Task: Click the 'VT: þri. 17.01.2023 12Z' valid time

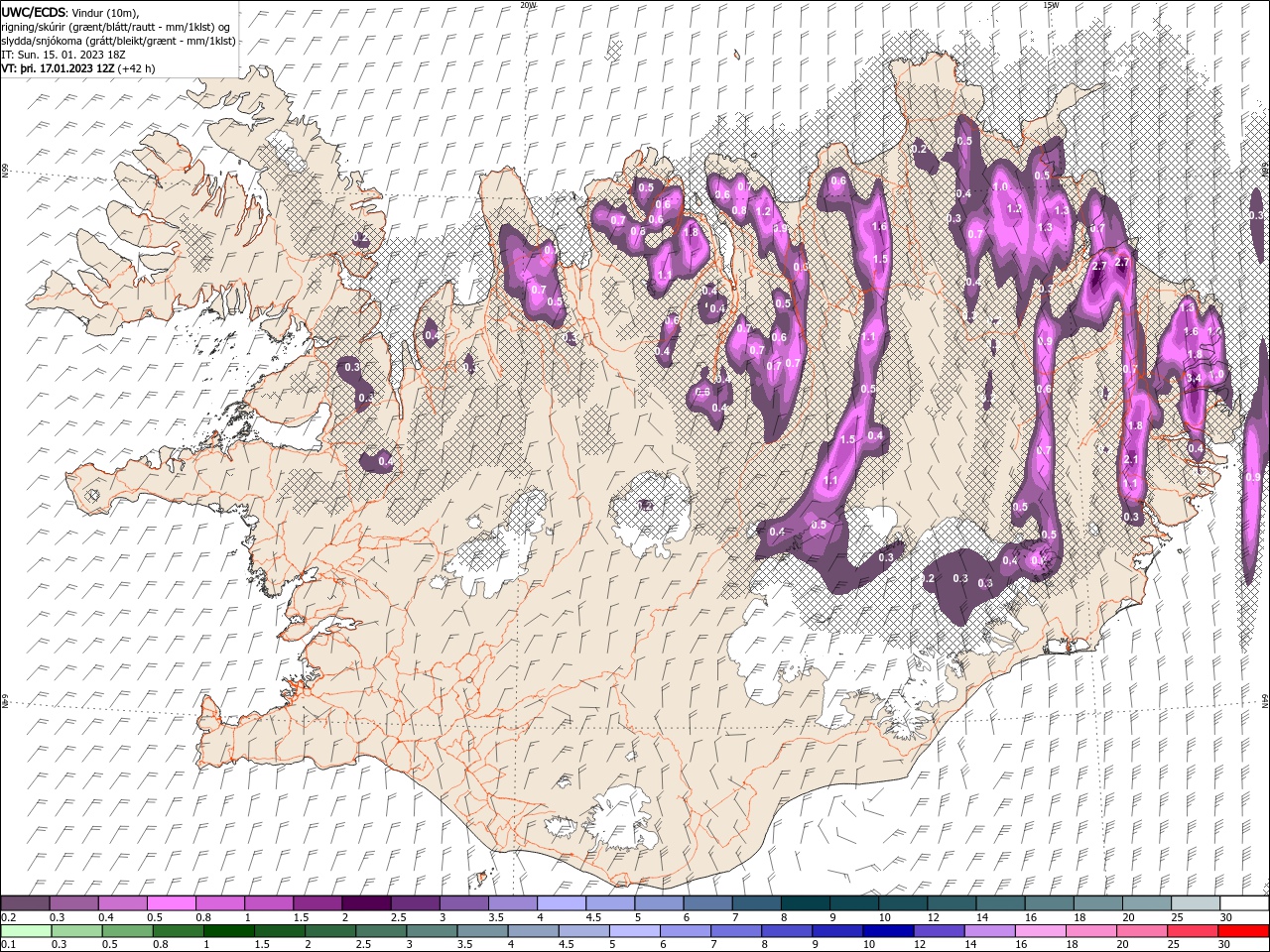Action: coord(58,68)
